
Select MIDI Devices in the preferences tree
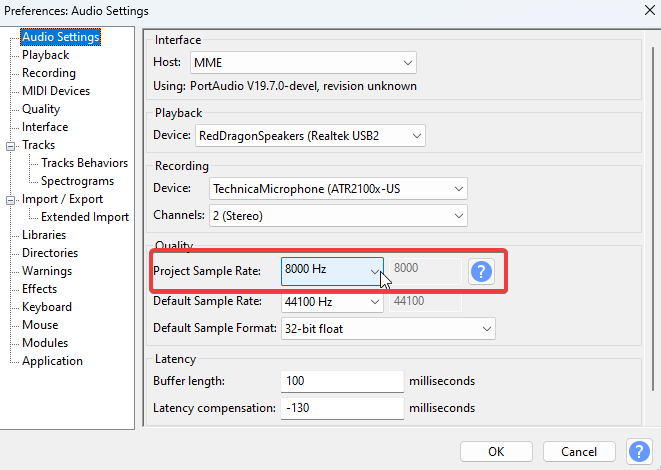[x=56, y=91]
